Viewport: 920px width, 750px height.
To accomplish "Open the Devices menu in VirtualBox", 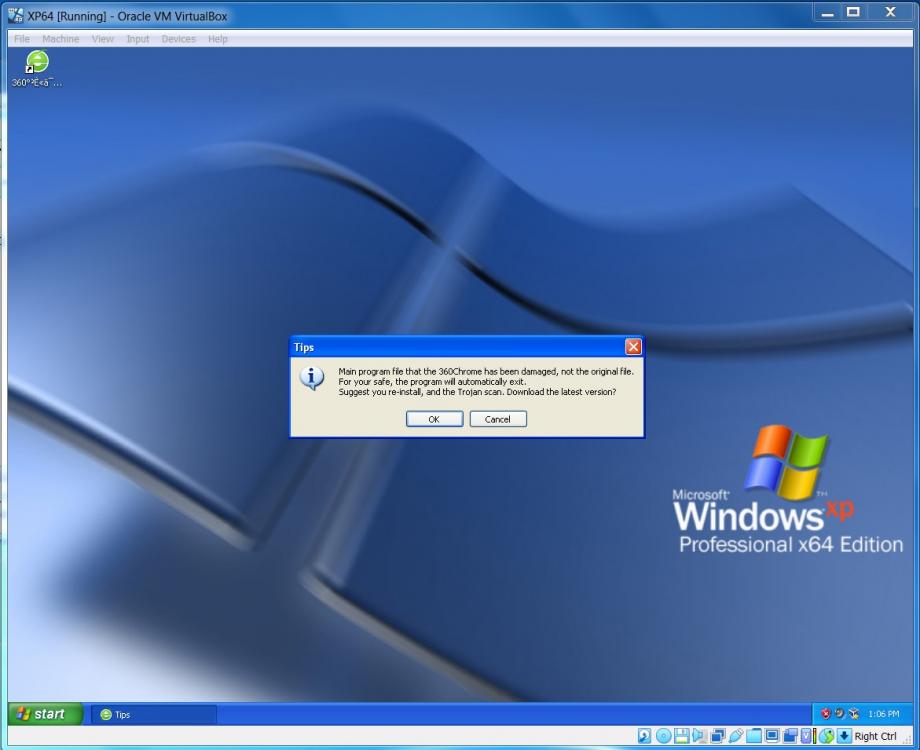I will coord(178,38).
